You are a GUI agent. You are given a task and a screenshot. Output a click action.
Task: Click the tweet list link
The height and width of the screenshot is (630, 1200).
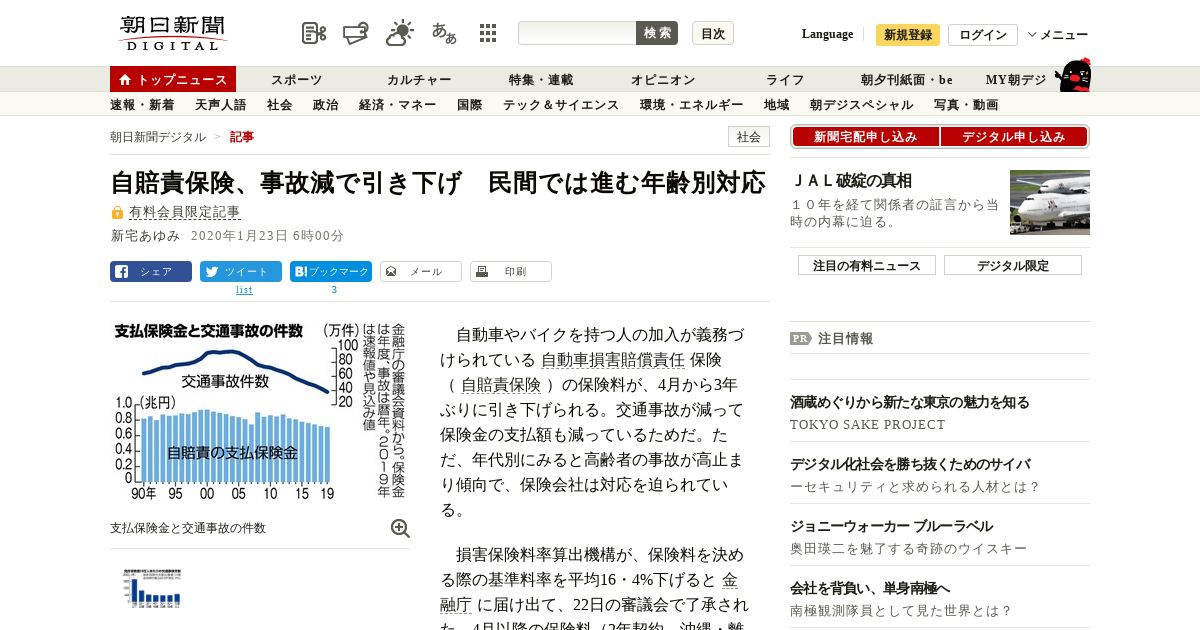(244, 290)
